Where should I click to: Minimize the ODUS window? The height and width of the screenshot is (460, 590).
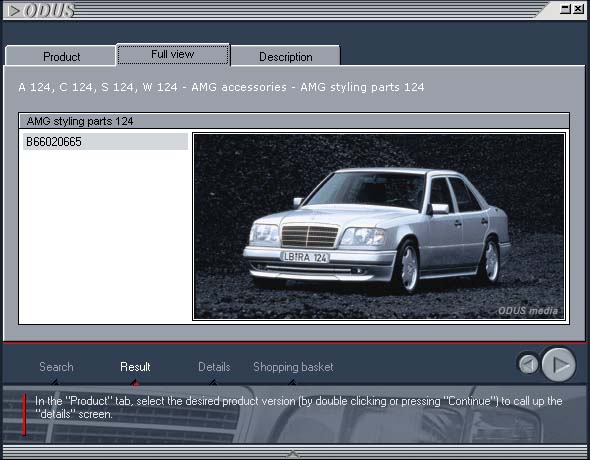coord(565,9)
